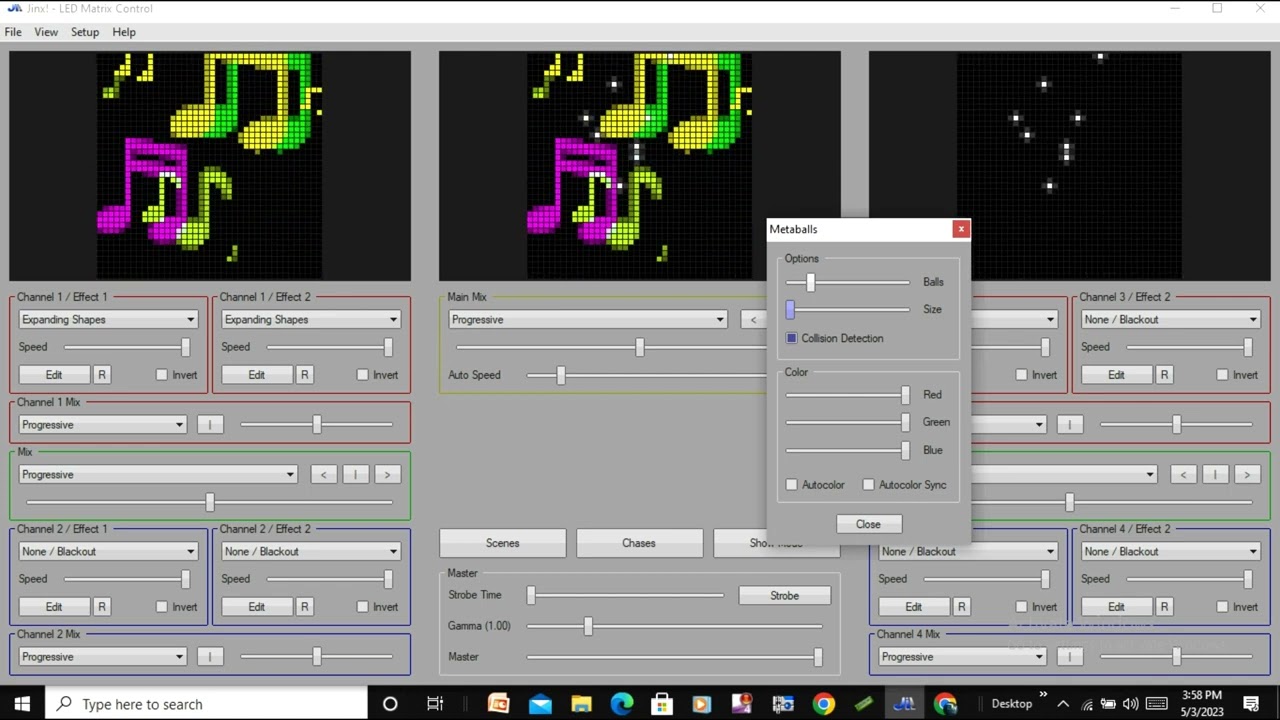Open Channel 2 Effect 1 effect dropdown

point(108,552)
